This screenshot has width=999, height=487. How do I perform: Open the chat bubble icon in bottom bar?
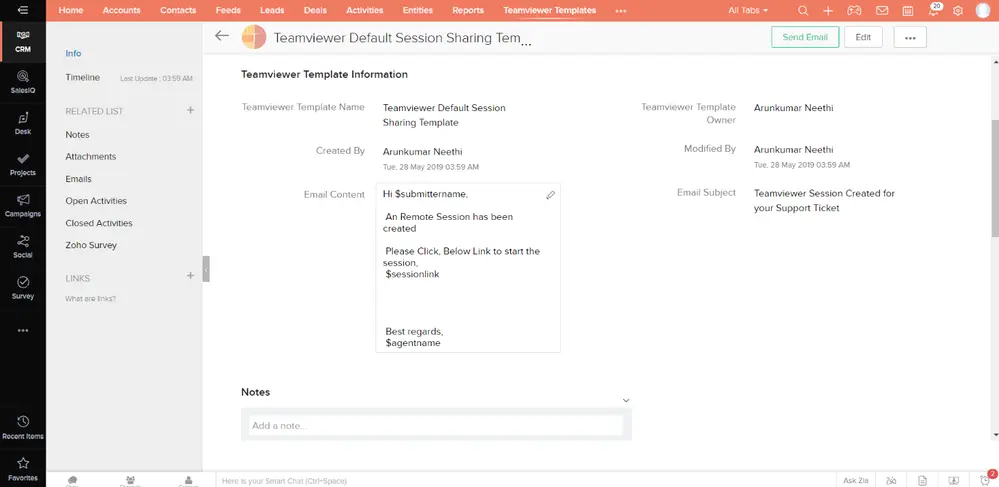point(72,481)
